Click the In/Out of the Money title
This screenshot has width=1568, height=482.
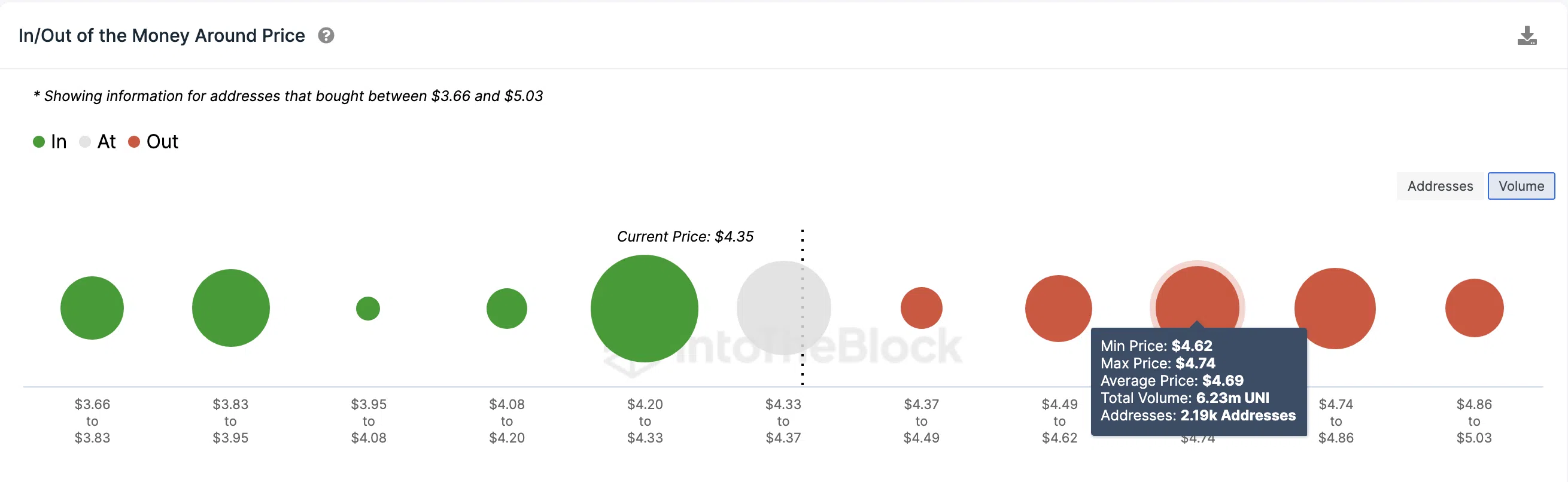[x=162, y=36]
